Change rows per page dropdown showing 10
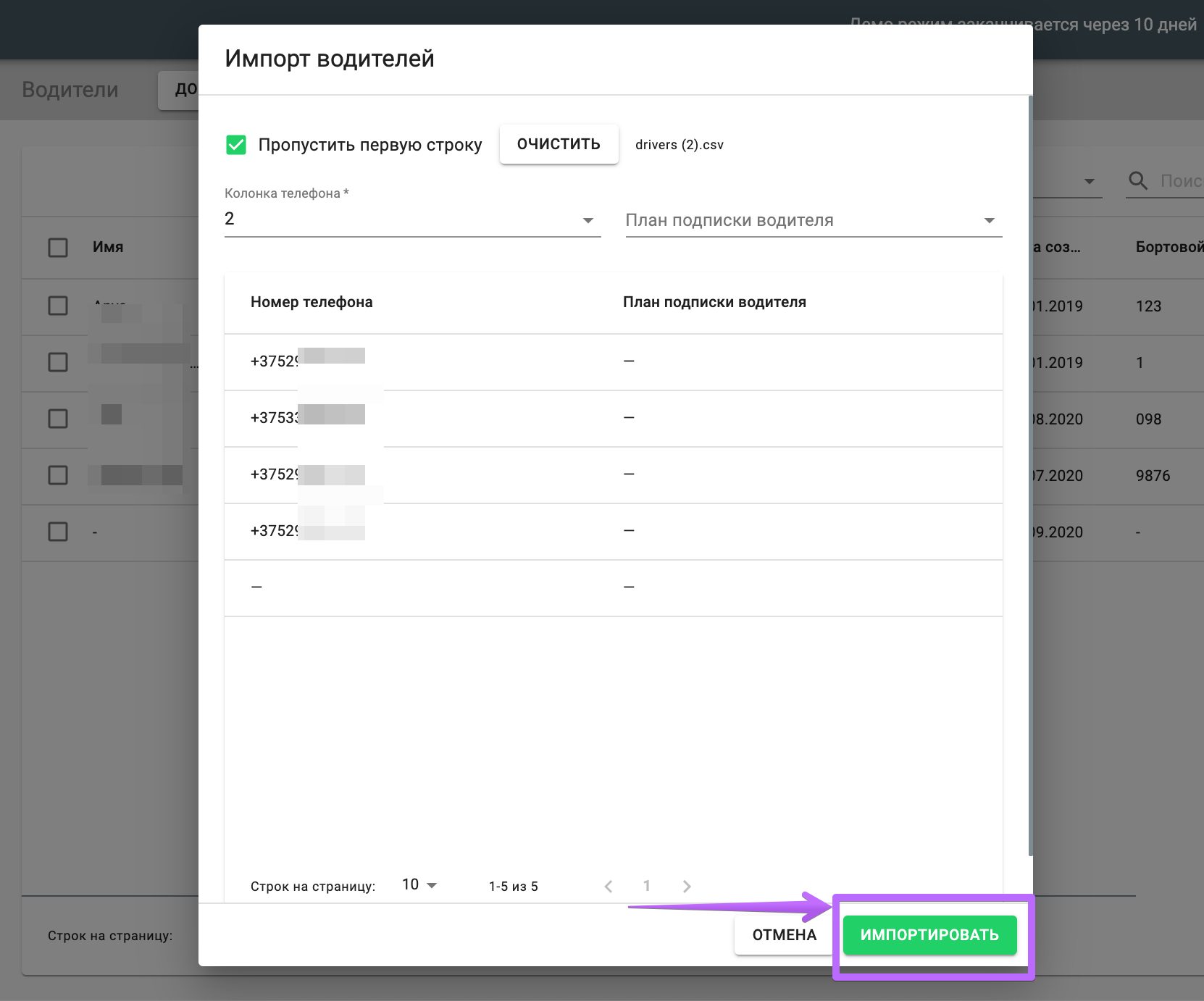The height and width of the screenshot is (1001, 1204). pyautogui.click(x=419, y=885)
